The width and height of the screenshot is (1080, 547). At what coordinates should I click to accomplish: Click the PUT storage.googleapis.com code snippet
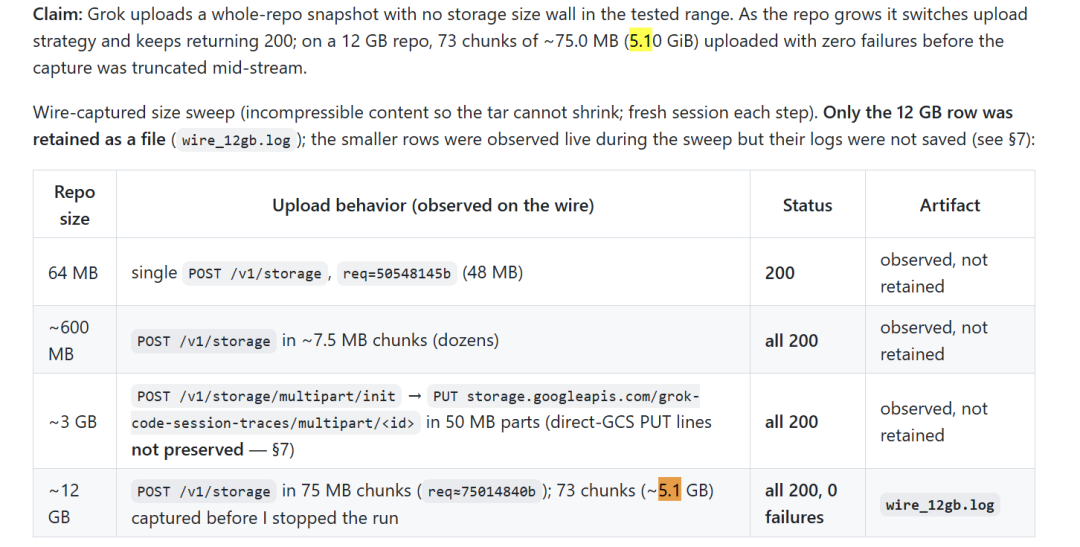coord(563,396)
